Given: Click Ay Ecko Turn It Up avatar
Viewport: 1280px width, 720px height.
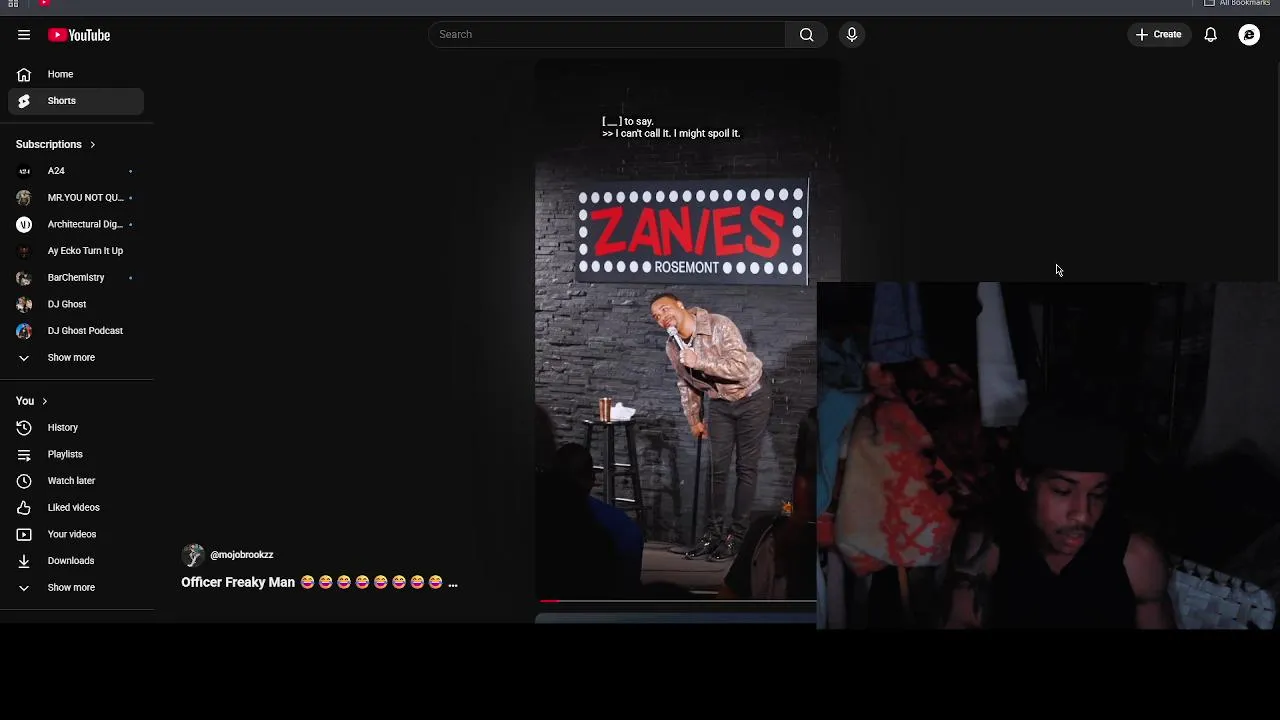Looking at the screenshot, I should click(x=24, y=251).
